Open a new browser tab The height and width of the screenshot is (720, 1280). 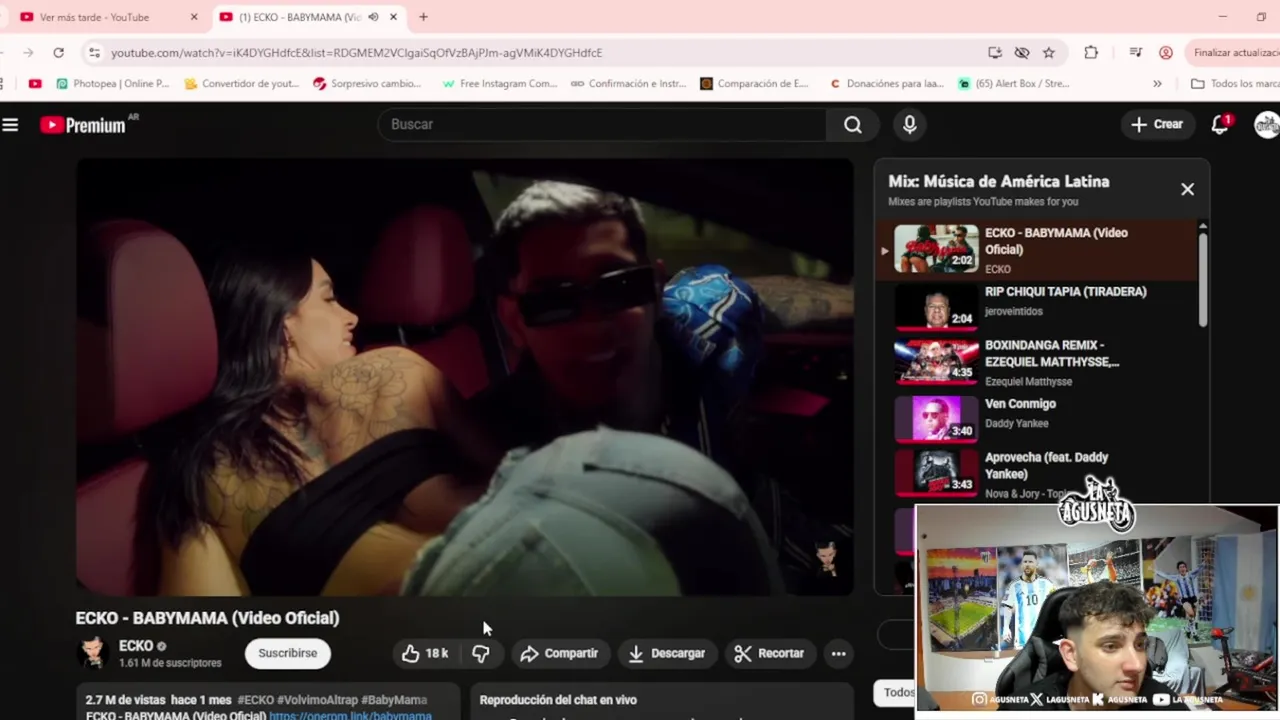click(x=423, y=17)
